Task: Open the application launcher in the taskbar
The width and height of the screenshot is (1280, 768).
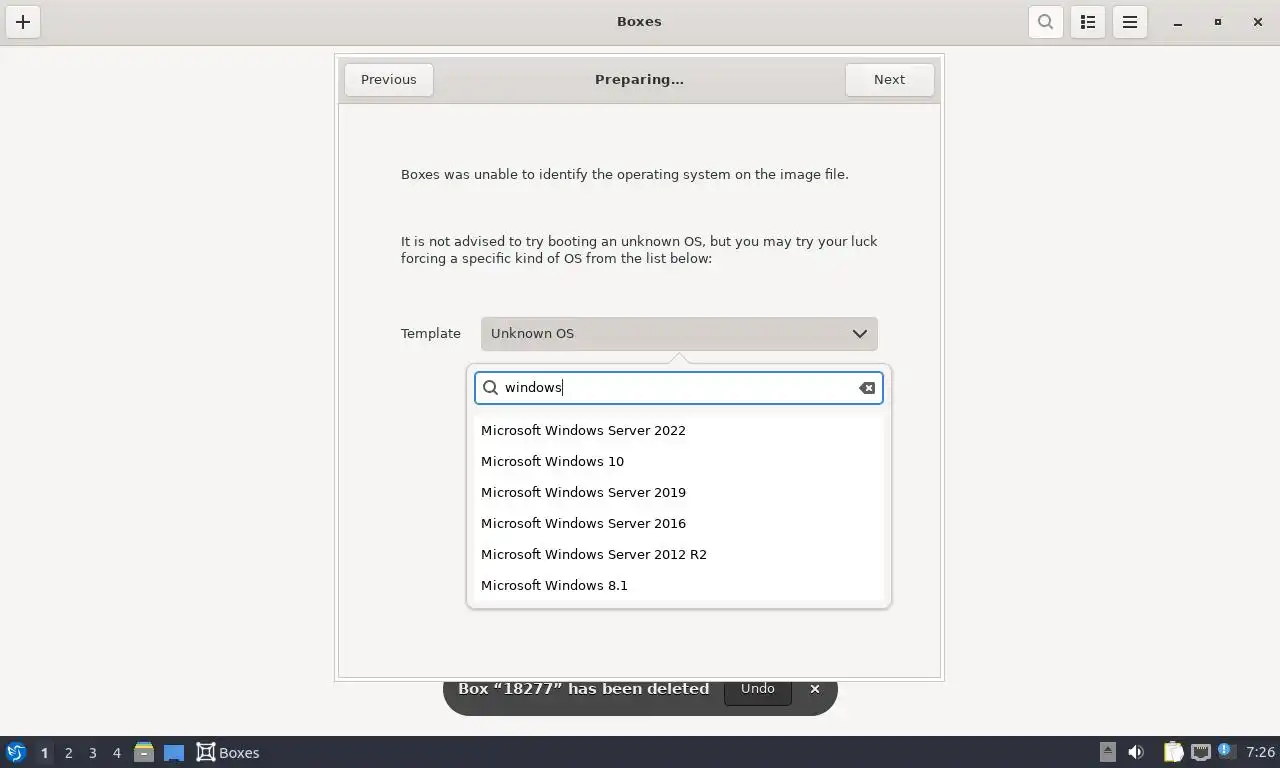Action: click(x=16, y=752)
